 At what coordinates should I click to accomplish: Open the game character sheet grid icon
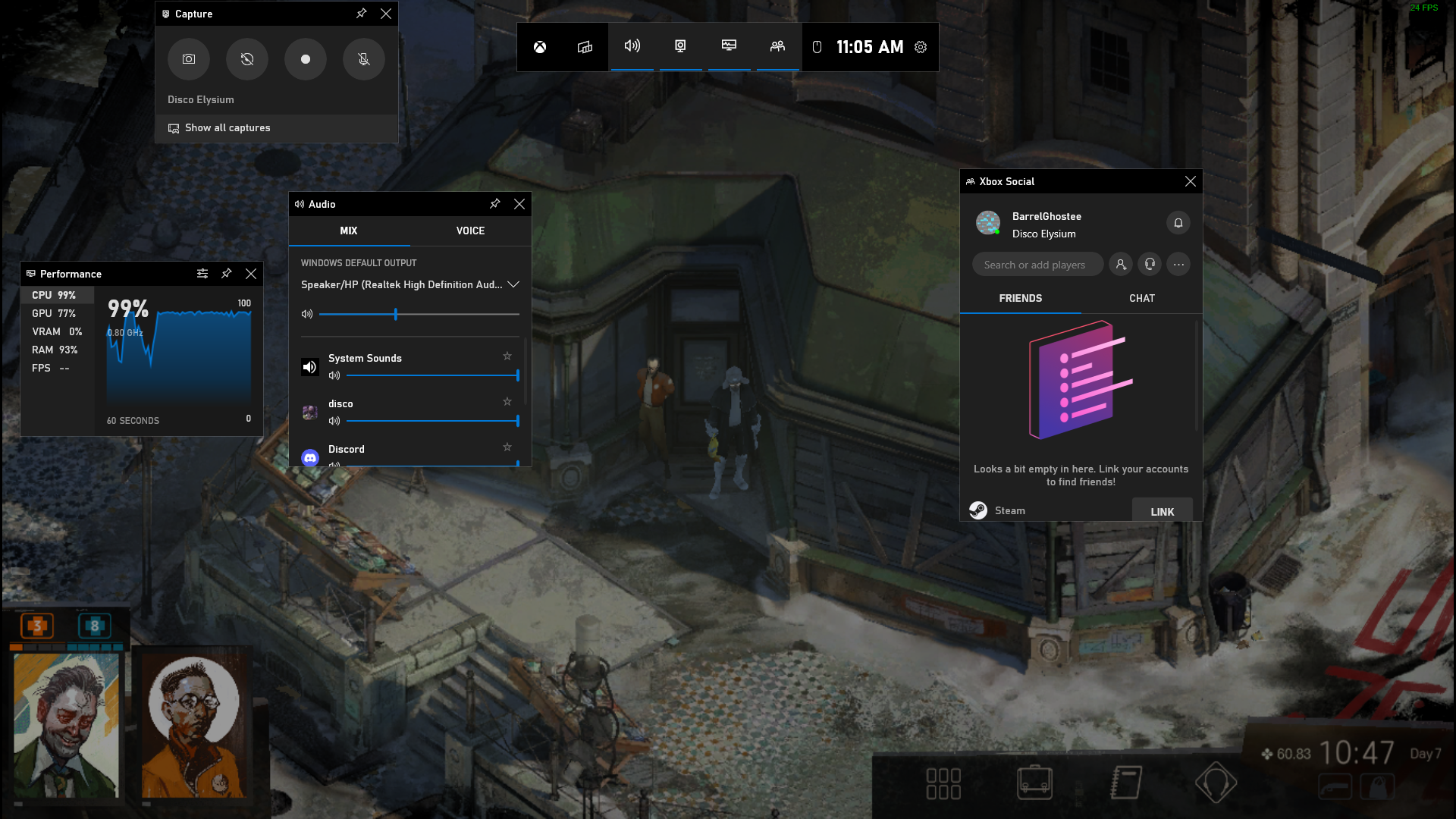[944, 783]
